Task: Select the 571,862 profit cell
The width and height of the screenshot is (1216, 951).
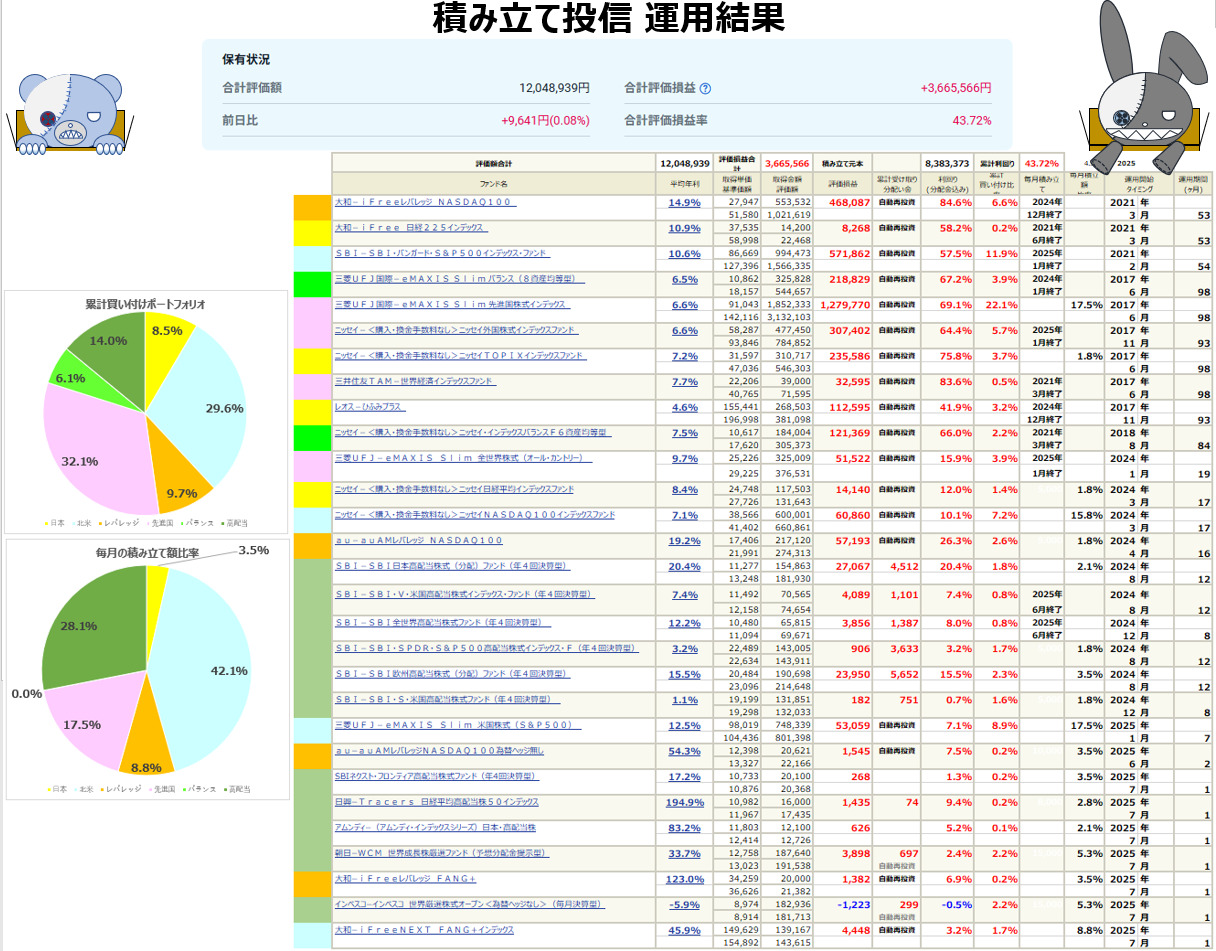Action: pyautogui.click(x=844, y=254)
